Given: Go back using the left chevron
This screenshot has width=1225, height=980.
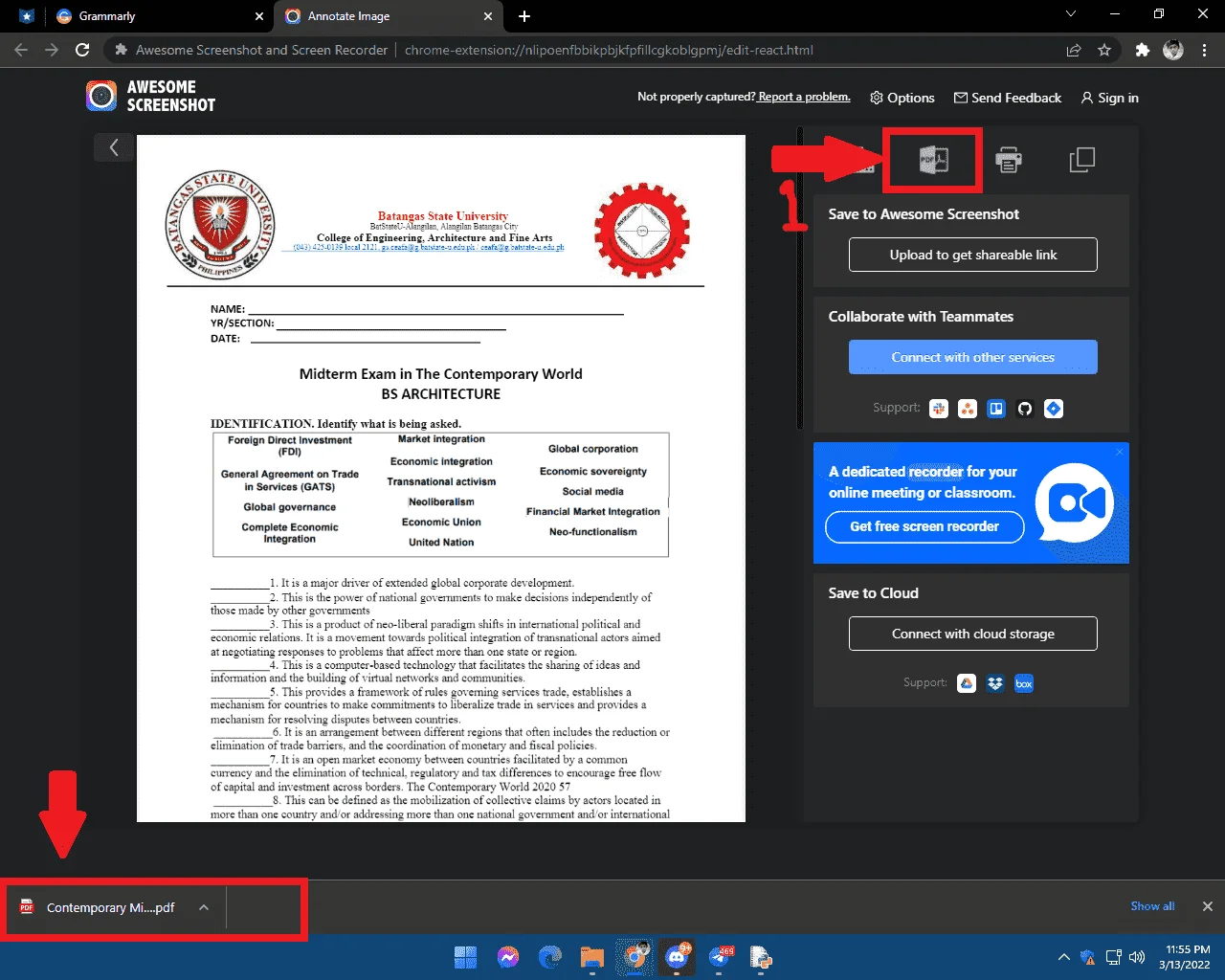Looking at the screenshot, I should point(114,147).
